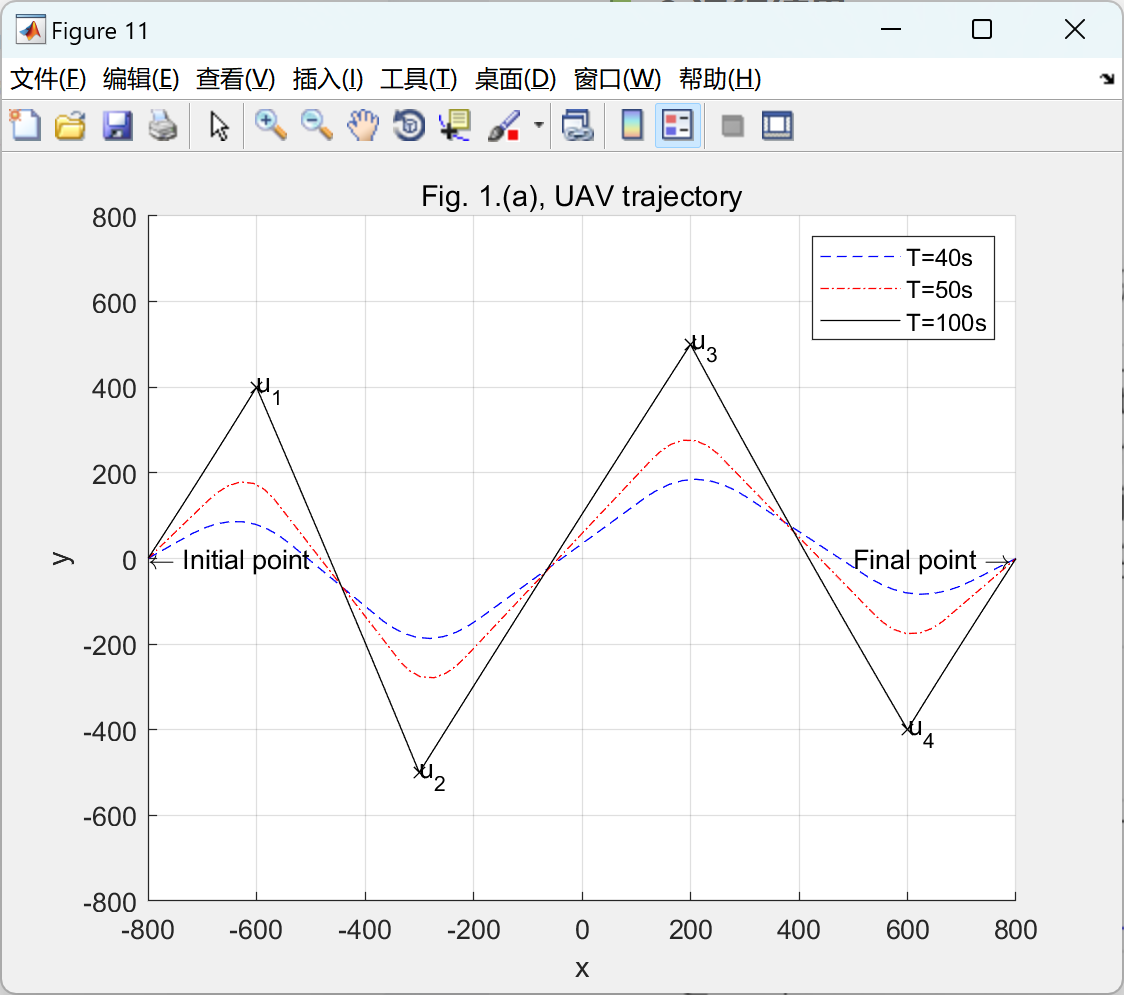The width and height of the screenshot is (1124, 995).
Task: Select the Rotate 3D tool
Action: tap(409, 125)
